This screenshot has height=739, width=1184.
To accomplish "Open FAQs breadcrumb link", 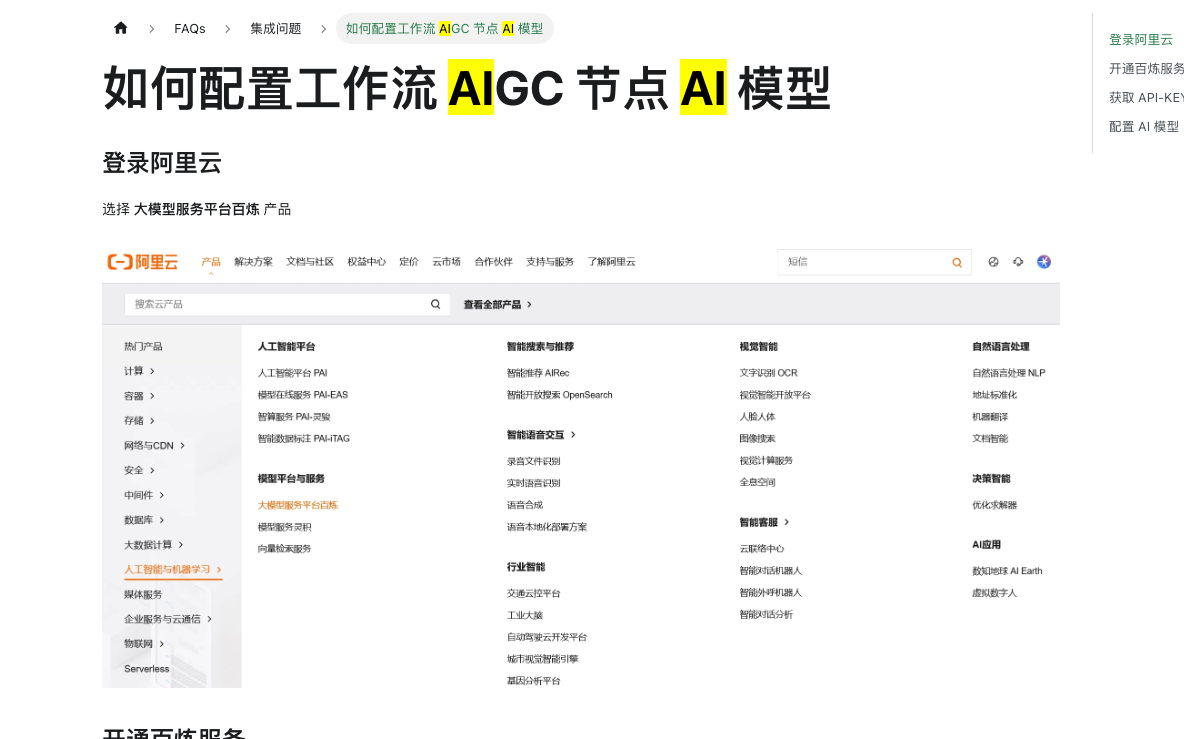I will [x=190, y=29].
